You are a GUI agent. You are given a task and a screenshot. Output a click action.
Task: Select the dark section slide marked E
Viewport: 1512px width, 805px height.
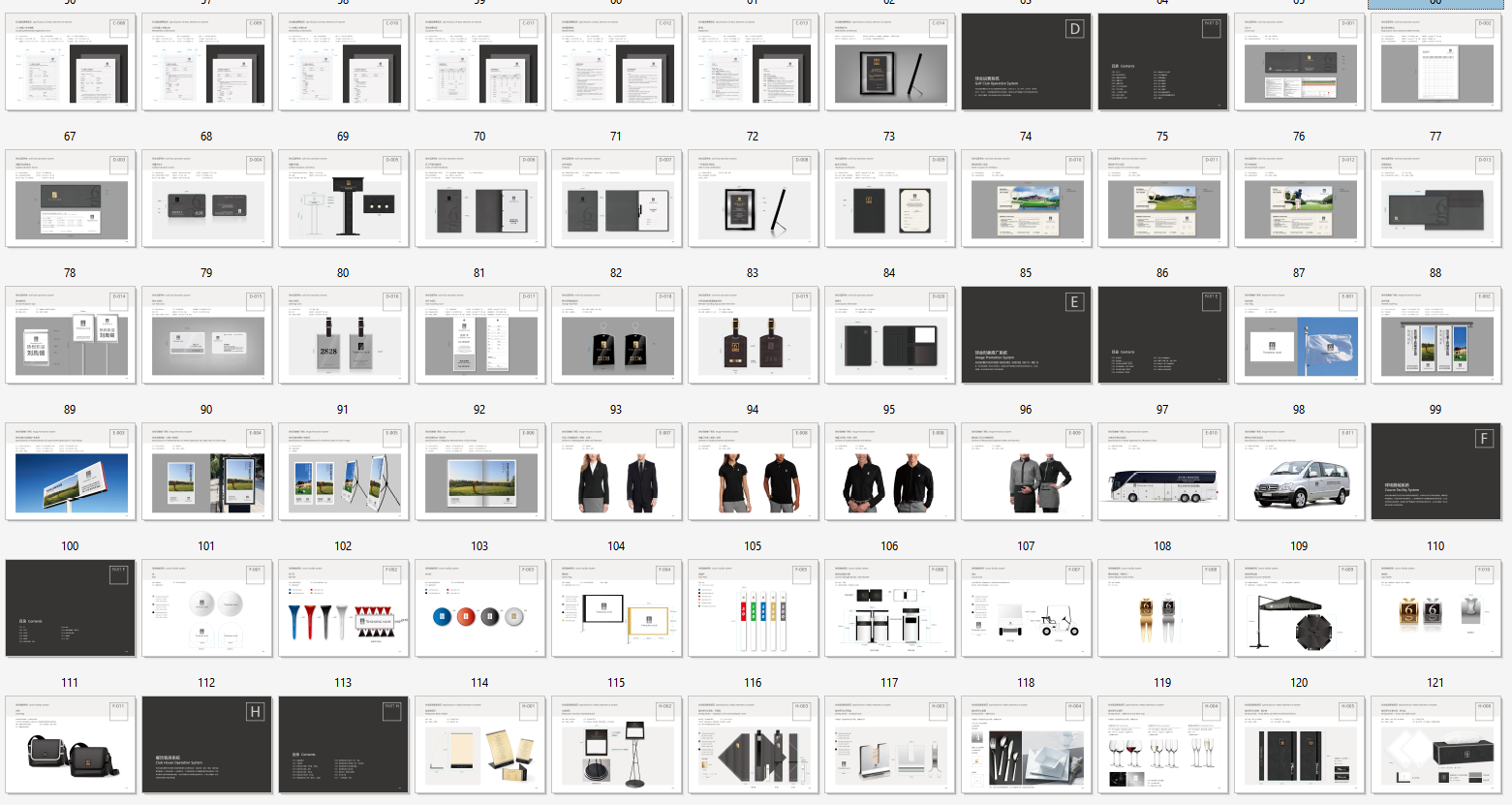coord(1026,335)
